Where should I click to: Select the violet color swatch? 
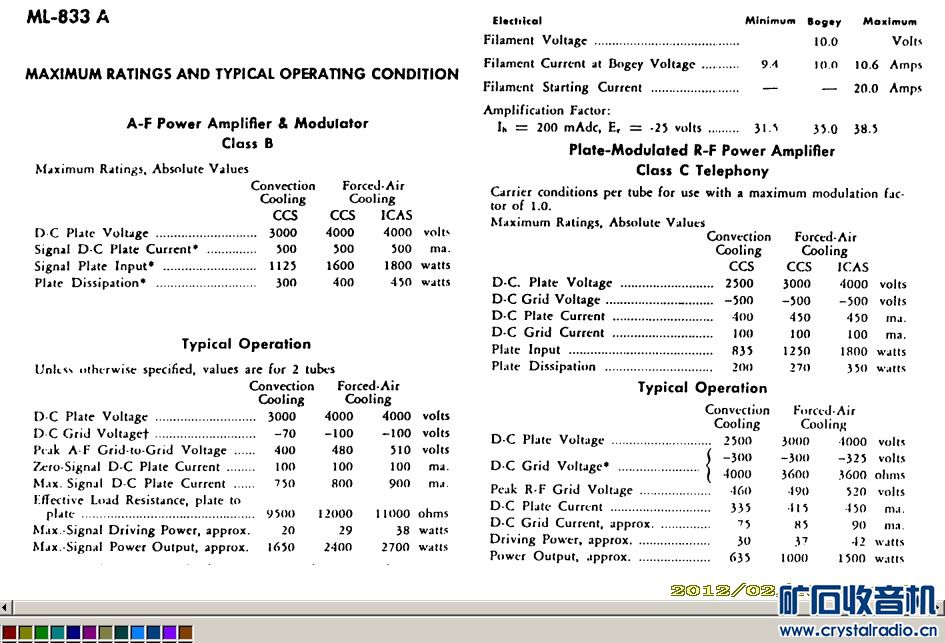(169, 633)
